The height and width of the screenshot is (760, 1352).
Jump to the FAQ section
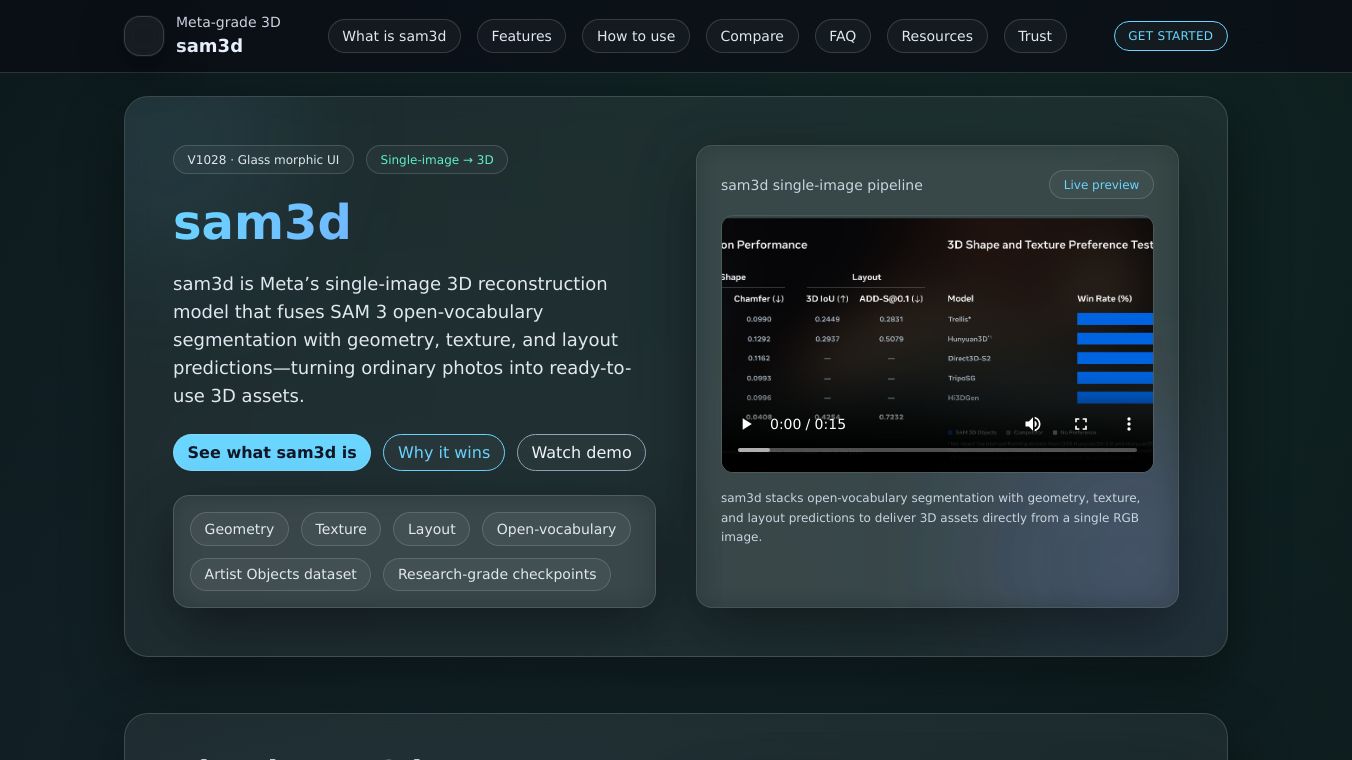coord(843,36)
